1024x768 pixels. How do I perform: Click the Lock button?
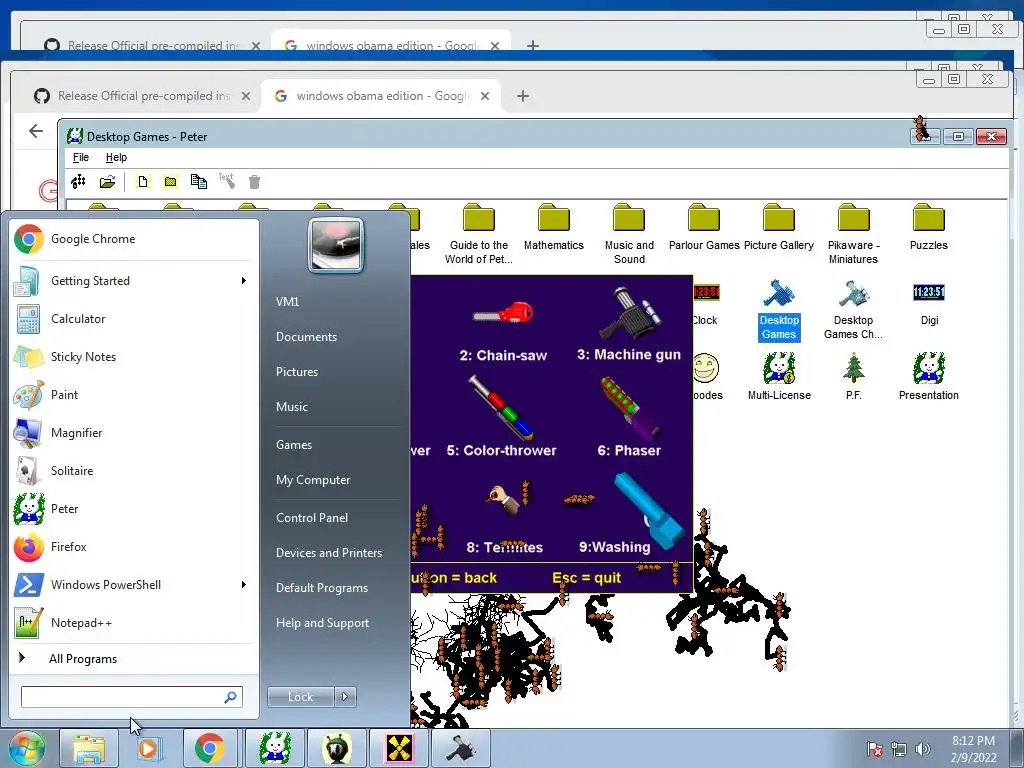pos(301,697)
